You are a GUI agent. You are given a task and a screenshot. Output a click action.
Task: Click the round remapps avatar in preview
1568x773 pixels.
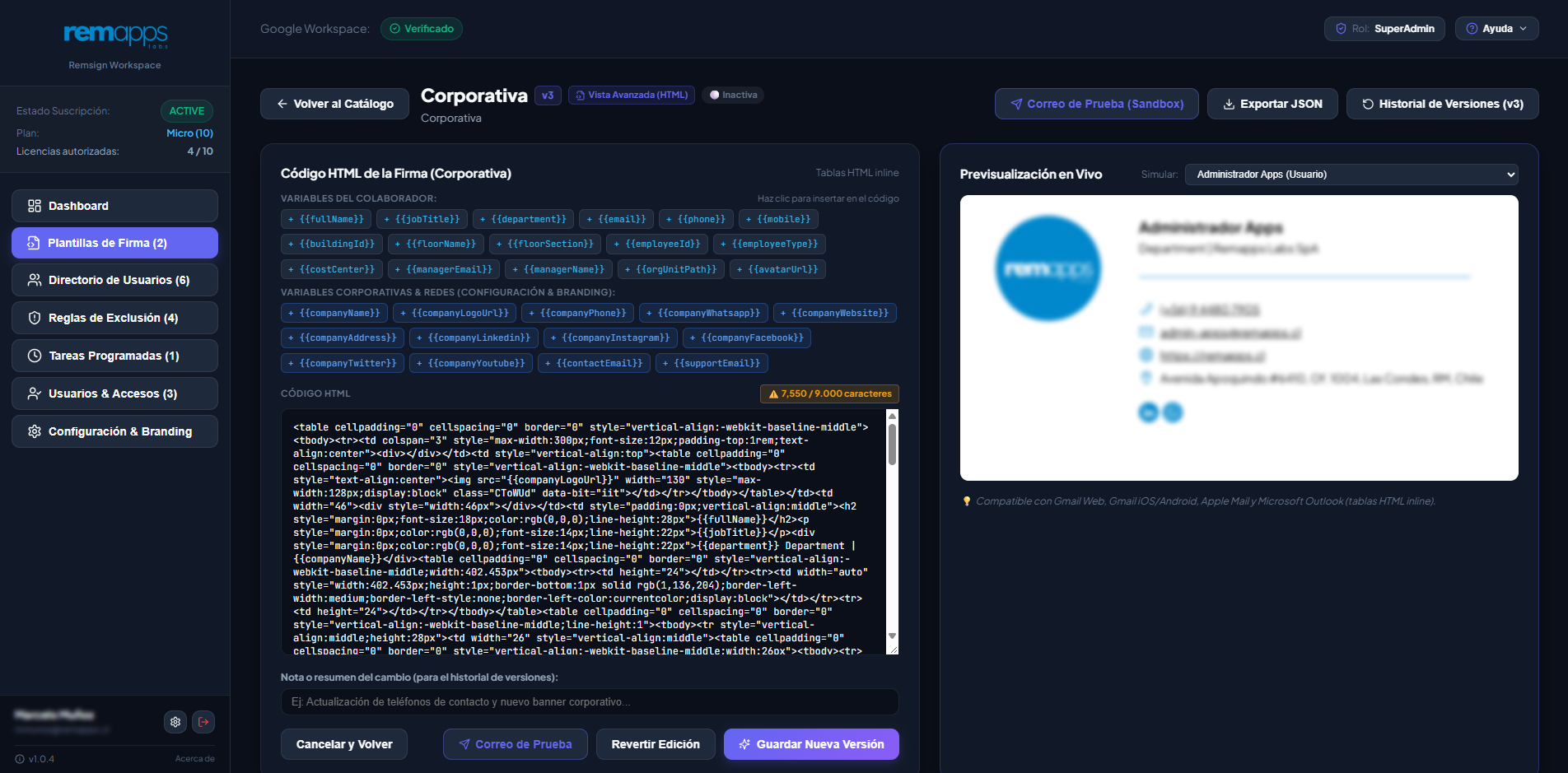point(1048,268)
